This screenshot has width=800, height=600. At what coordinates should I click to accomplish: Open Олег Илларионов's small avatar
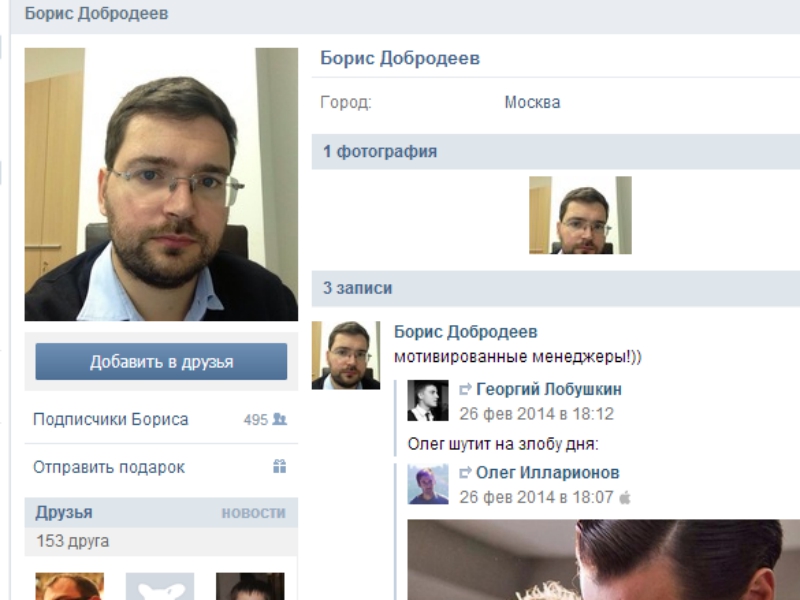(x=428, y=484)
